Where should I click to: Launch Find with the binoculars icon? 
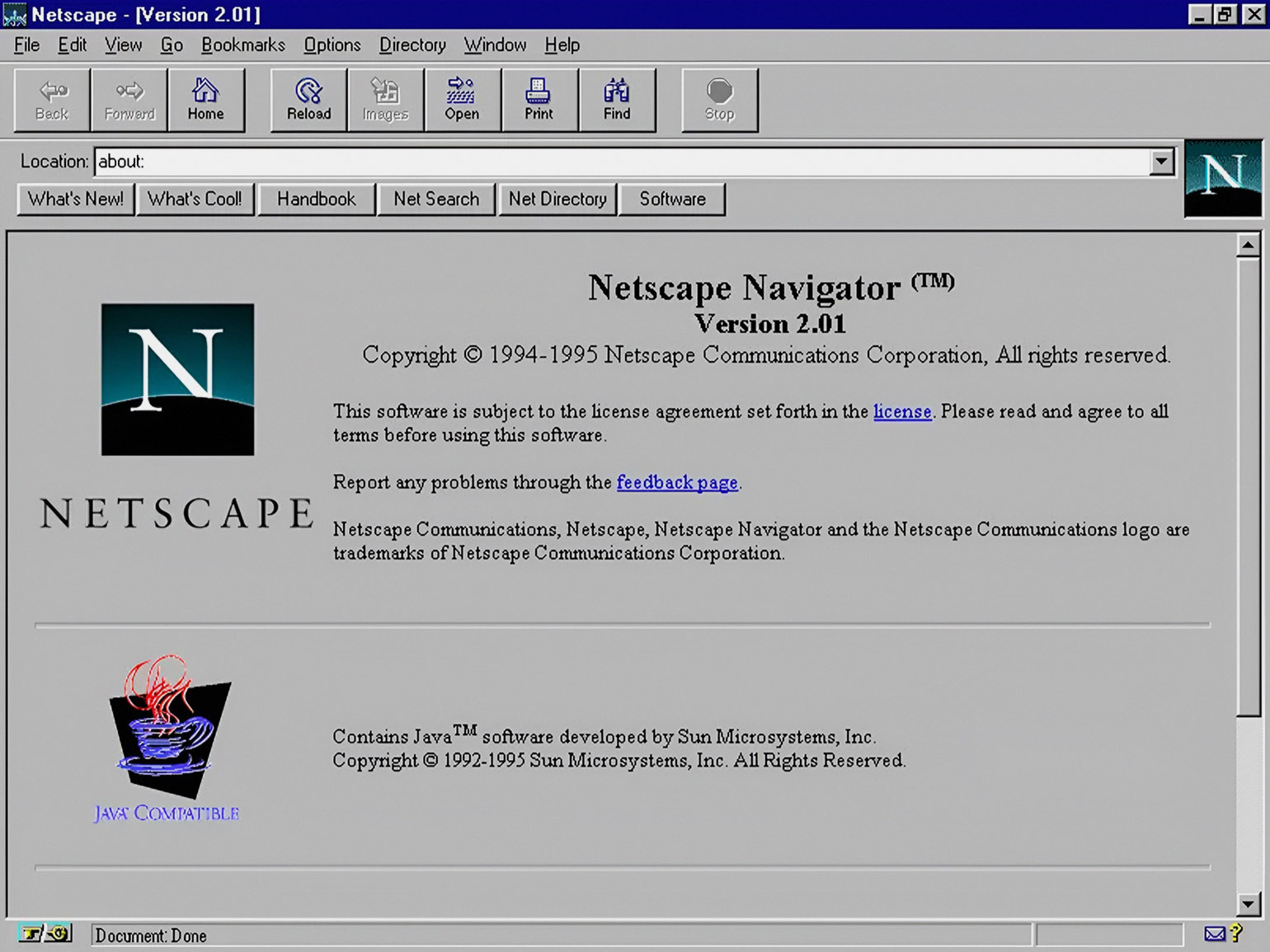click(x=617, y=101)
